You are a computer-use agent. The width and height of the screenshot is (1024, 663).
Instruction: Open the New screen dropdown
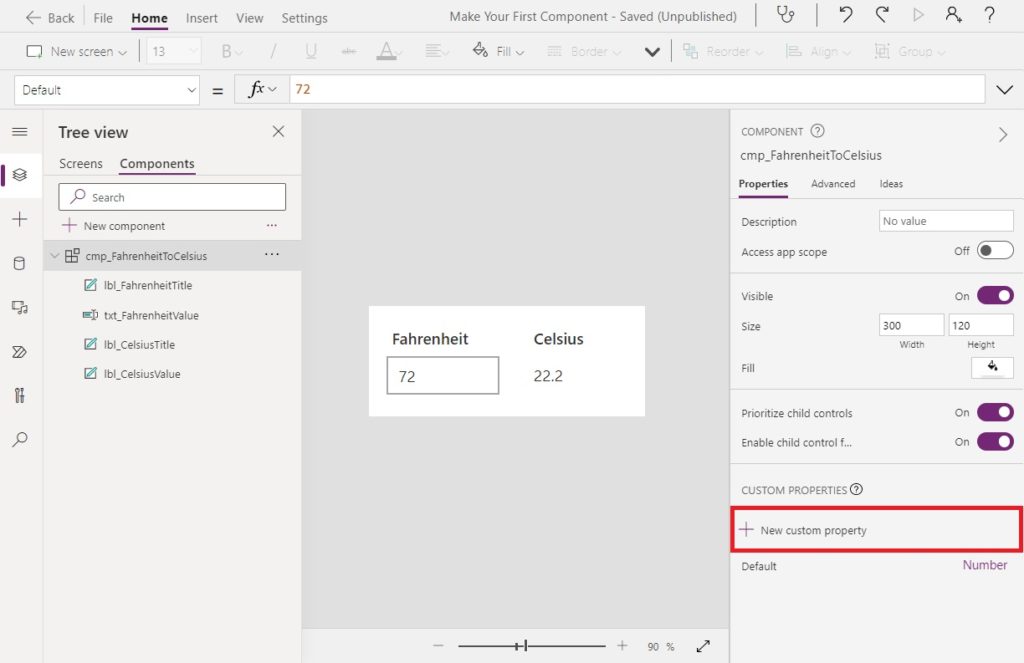tap(76, 52)
